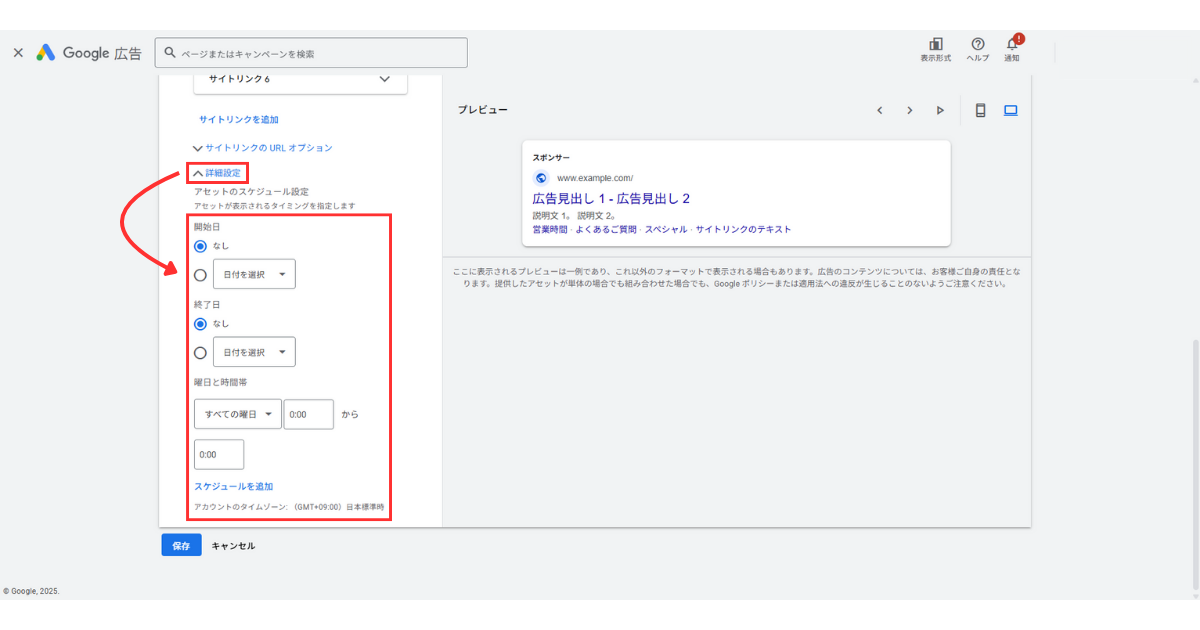The width and height of the screenshot is (1200, 630).
Task: Click サイトリンクのテキスト sitelink in preview
Action: click(743, 230)
